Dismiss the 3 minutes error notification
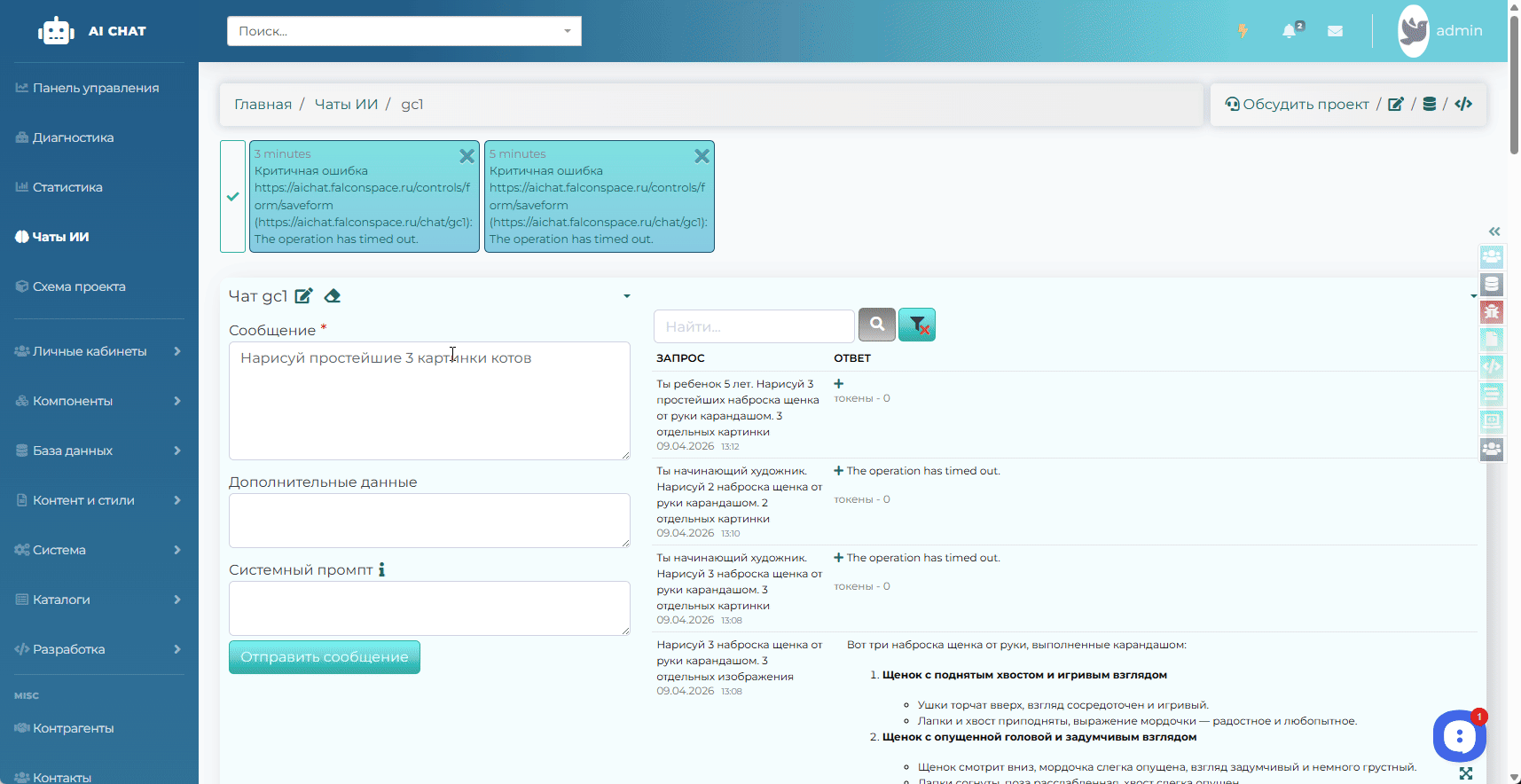The width and height of the screenshot is (1521, 784). coord(466,156)
